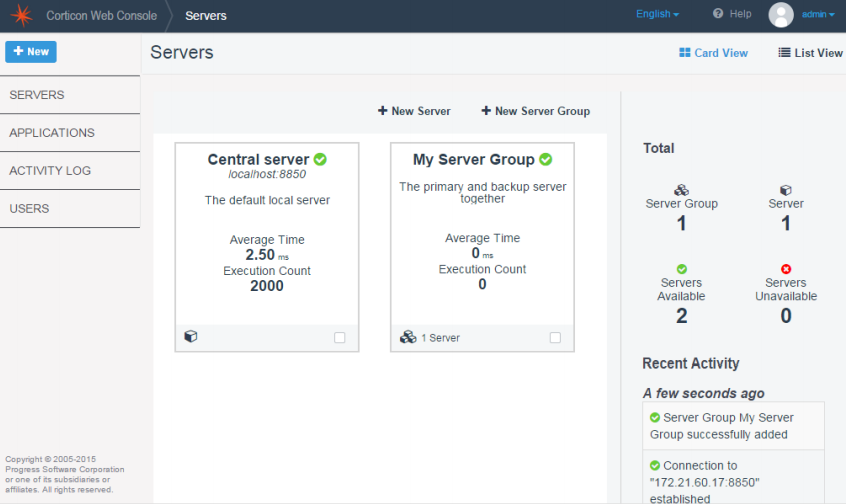The width and height of the screenshot is (847, 504).
Task: Click localhost:8850 address text
Action: (x=267, y=174)
